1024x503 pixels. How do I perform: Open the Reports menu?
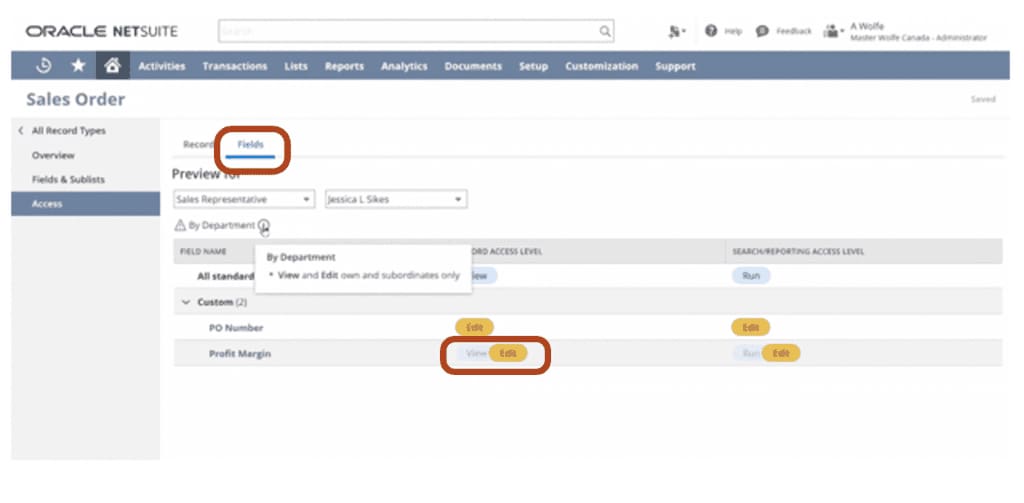tap(344, 66)
